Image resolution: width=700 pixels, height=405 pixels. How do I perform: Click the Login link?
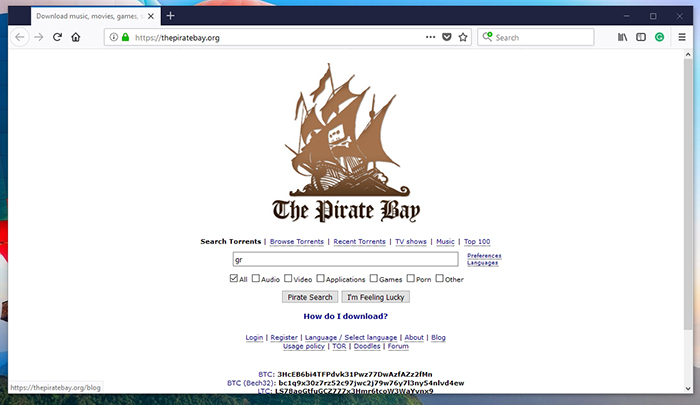coord(254,338)
